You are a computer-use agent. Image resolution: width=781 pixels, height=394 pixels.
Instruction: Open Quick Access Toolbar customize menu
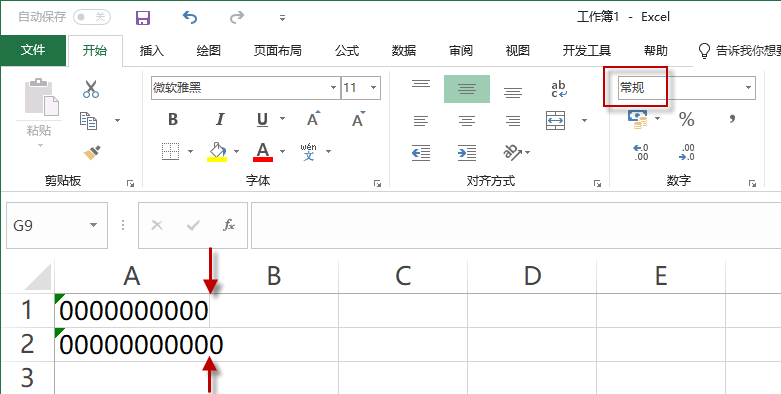(x=282, y=18)
